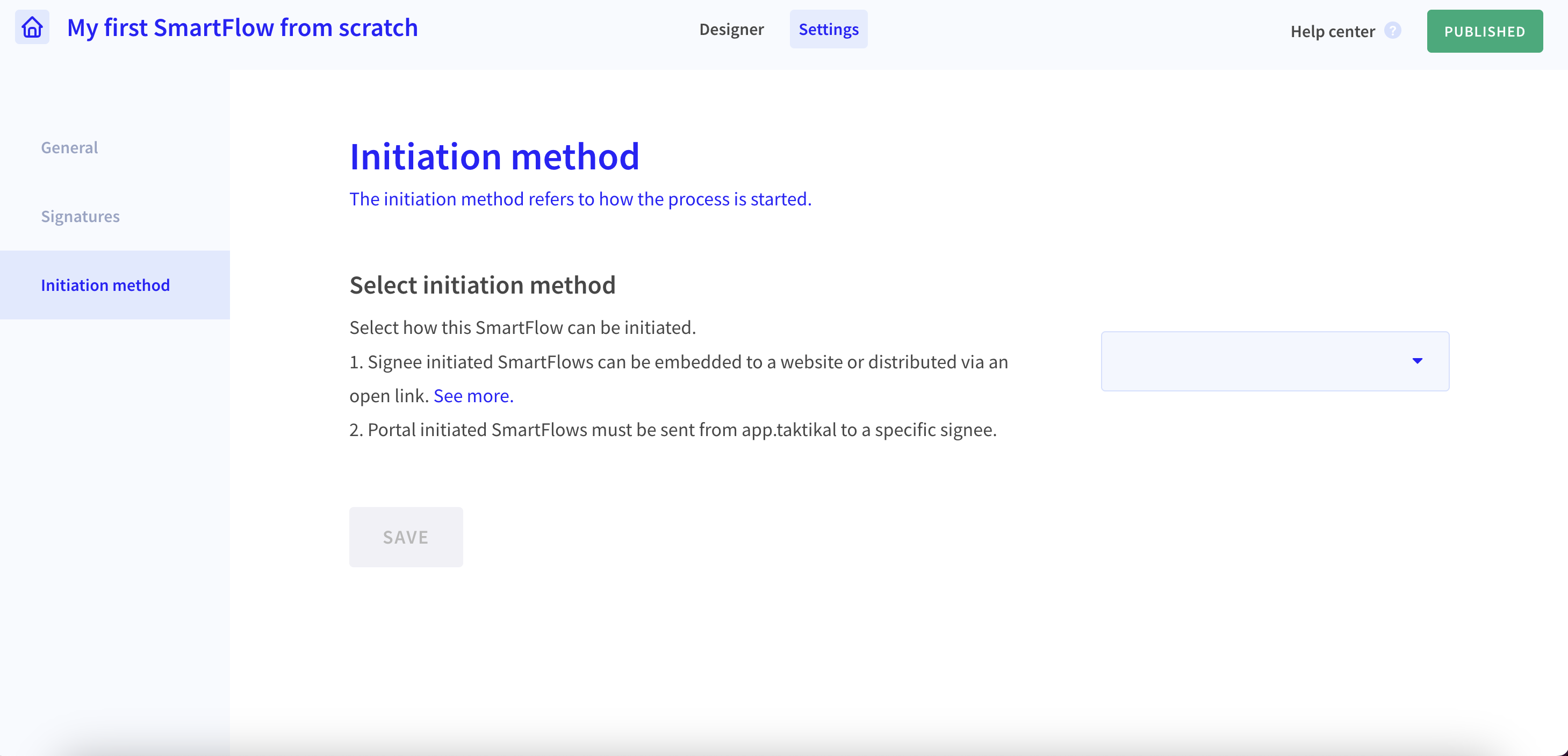
Task: Open Signatures settings in the sidebar
Action: (x=81, y=216)
